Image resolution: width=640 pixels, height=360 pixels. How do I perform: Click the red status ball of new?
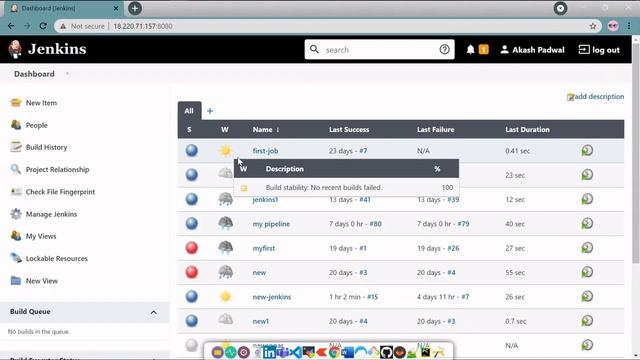pyautogui.click(x=191, y=272)
